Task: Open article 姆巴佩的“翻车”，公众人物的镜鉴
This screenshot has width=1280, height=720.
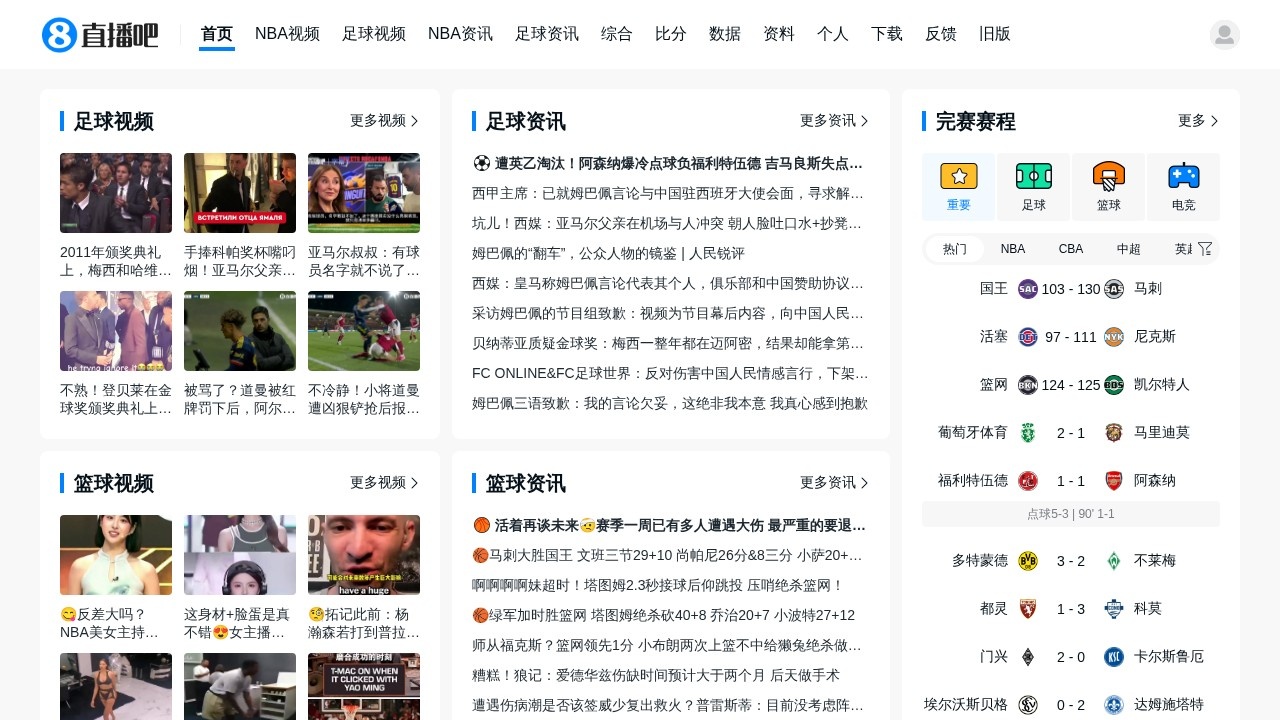Action: [608, 253]
